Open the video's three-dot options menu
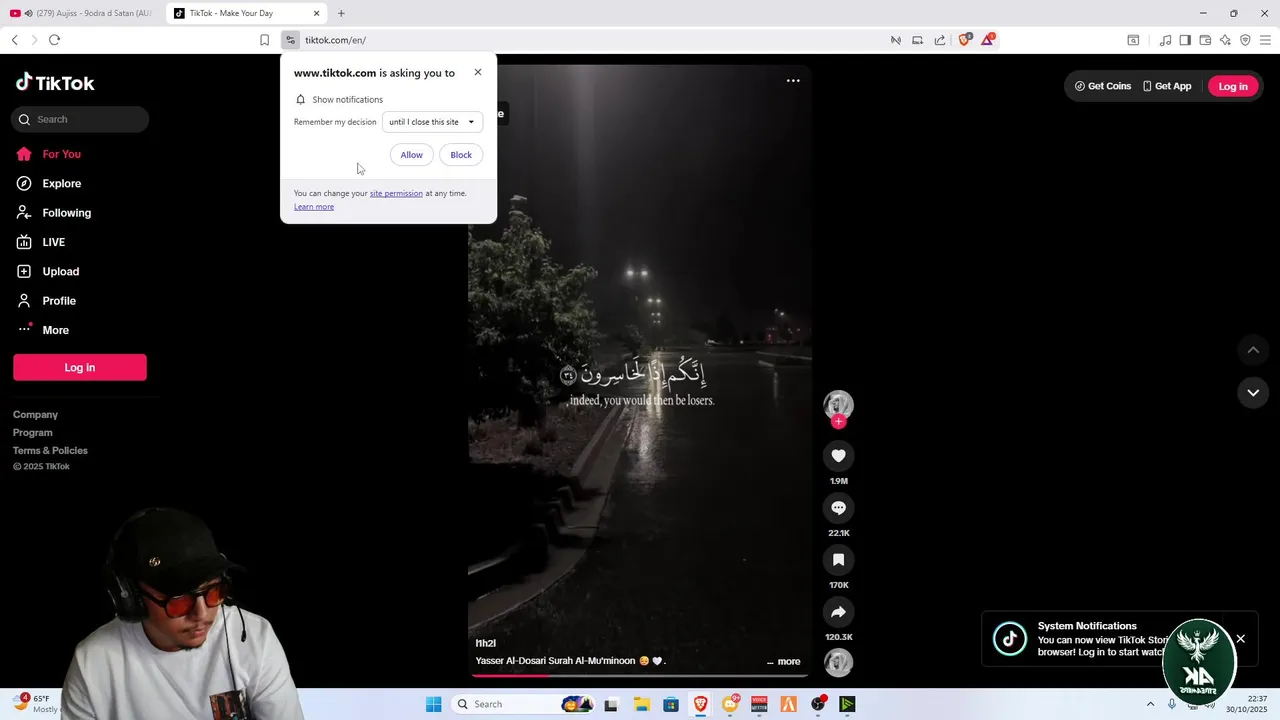 coord(793,81)
